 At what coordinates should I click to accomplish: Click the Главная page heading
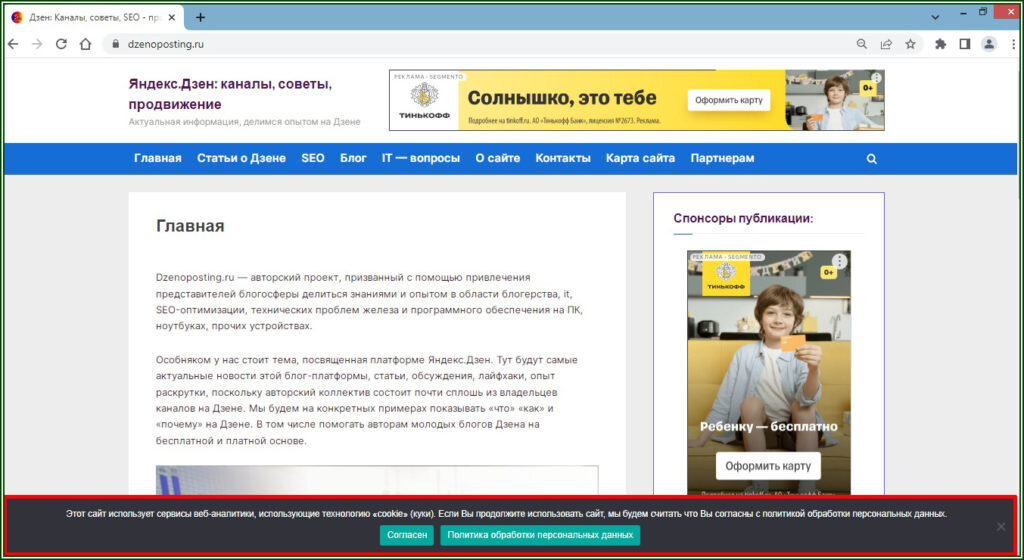190,226
